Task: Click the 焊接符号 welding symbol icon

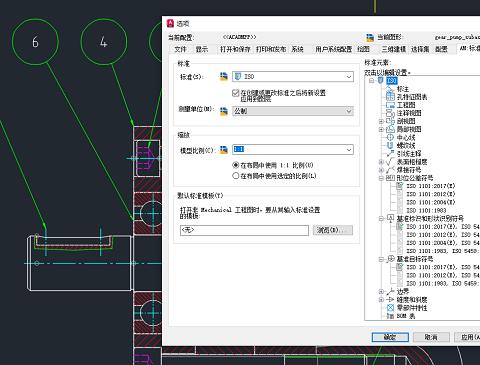Action: 390,170
